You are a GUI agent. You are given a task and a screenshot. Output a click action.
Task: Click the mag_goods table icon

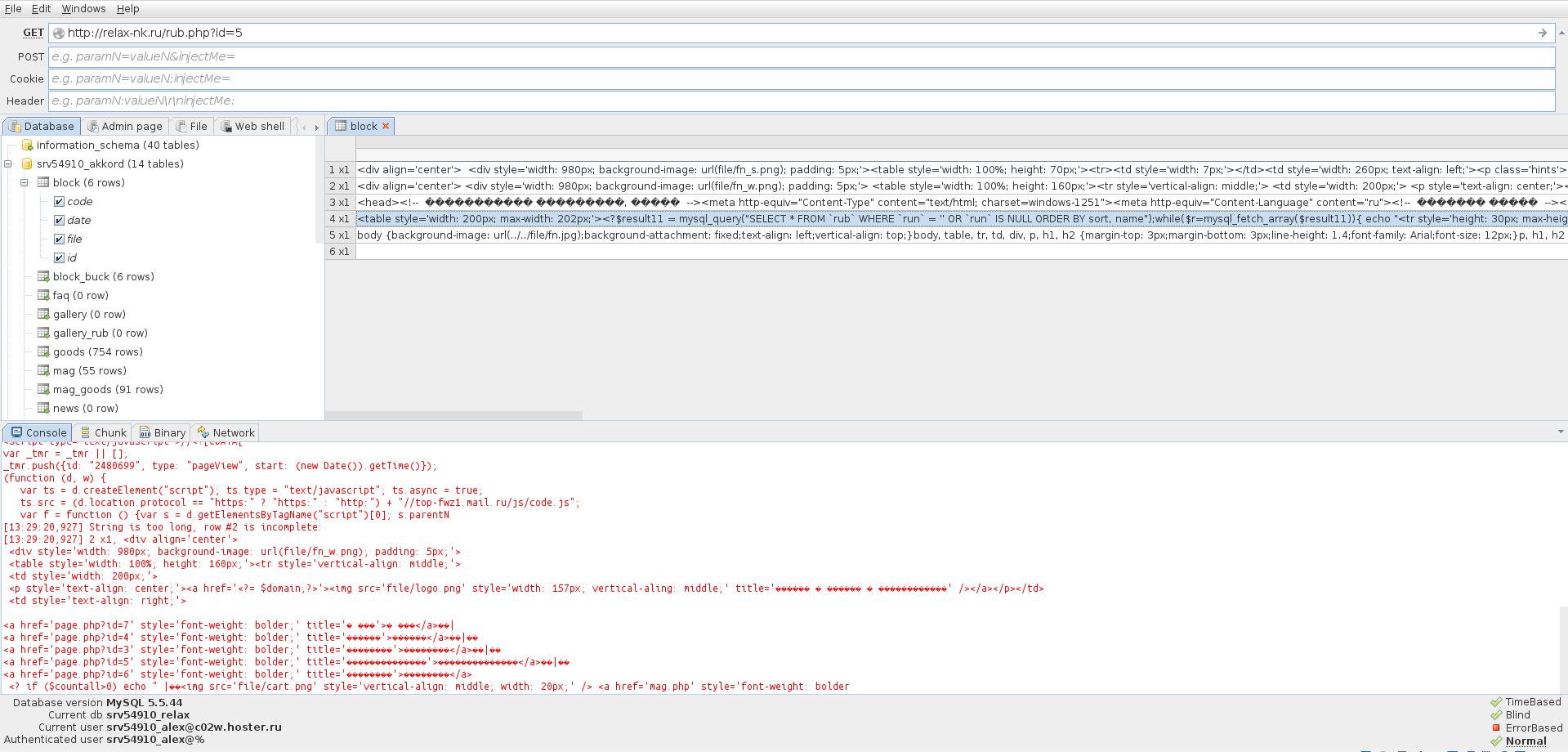click(x=44, y=390)
